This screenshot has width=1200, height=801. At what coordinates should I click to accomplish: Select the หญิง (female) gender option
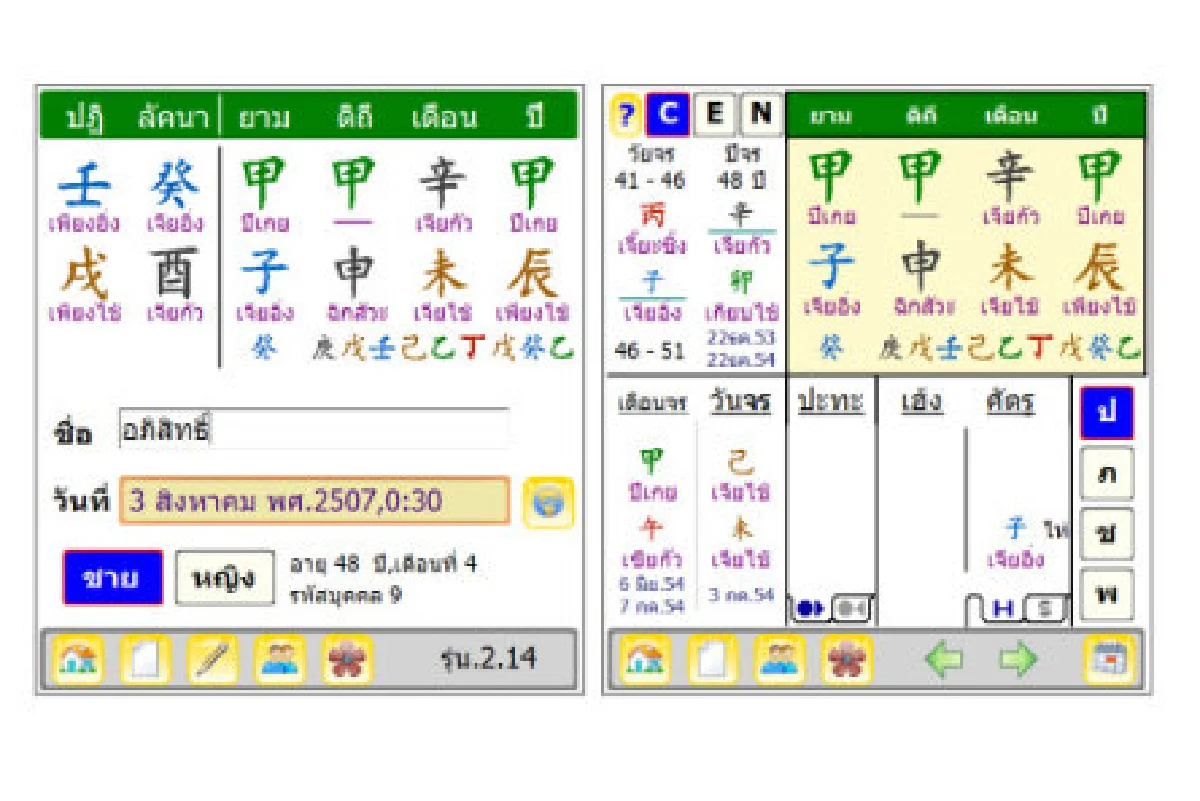pos(225,577)
